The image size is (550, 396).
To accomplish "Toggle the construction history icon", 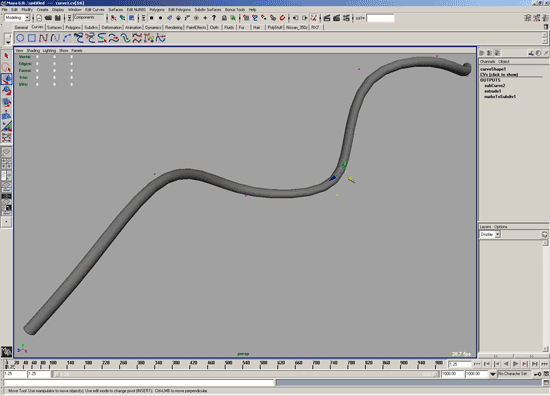I will coord(313,18).
